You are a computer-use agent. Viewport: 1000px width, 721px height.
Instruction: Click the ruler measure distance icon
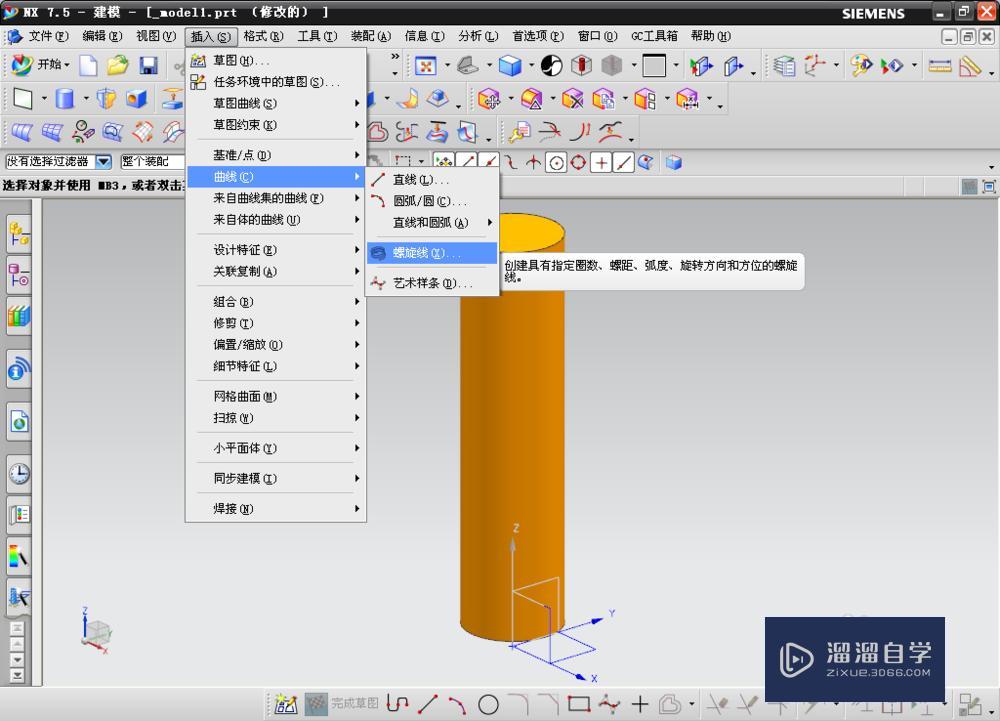pos(939,65)
